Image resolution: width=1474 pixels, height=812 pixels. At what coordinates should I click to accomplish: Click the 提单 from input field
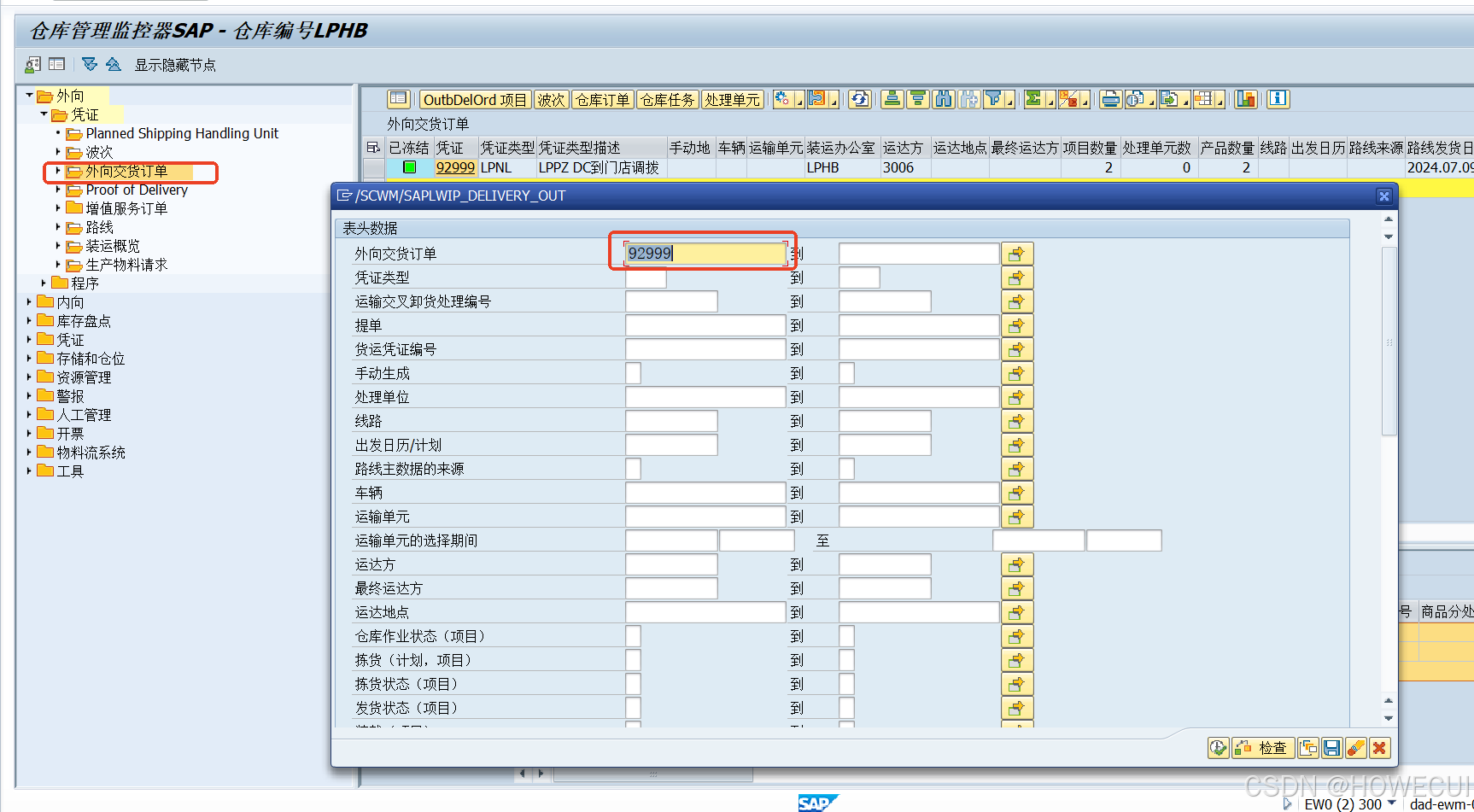click(705, 325)
